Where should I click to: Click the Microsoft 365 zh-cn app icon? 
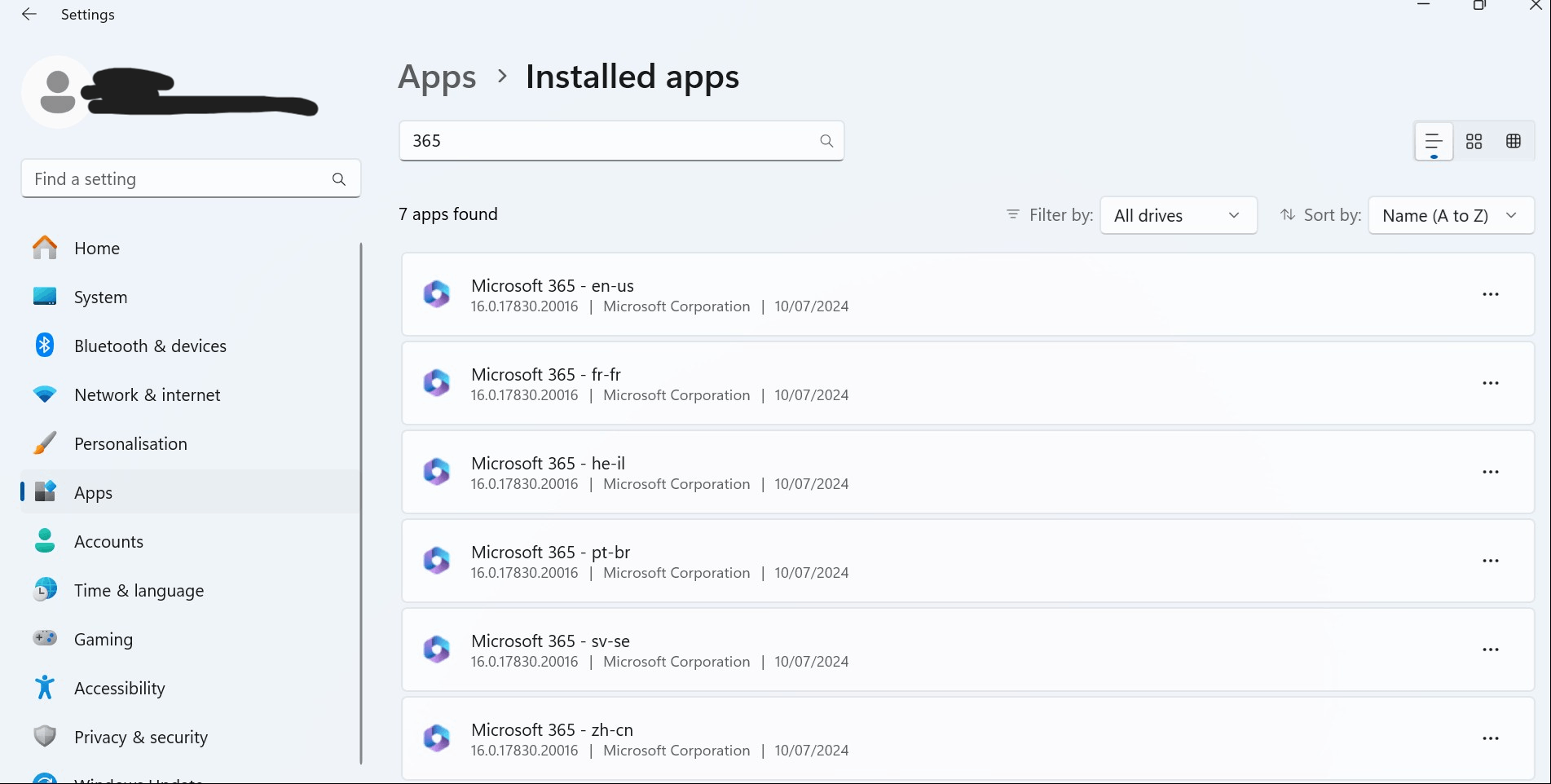437,738
